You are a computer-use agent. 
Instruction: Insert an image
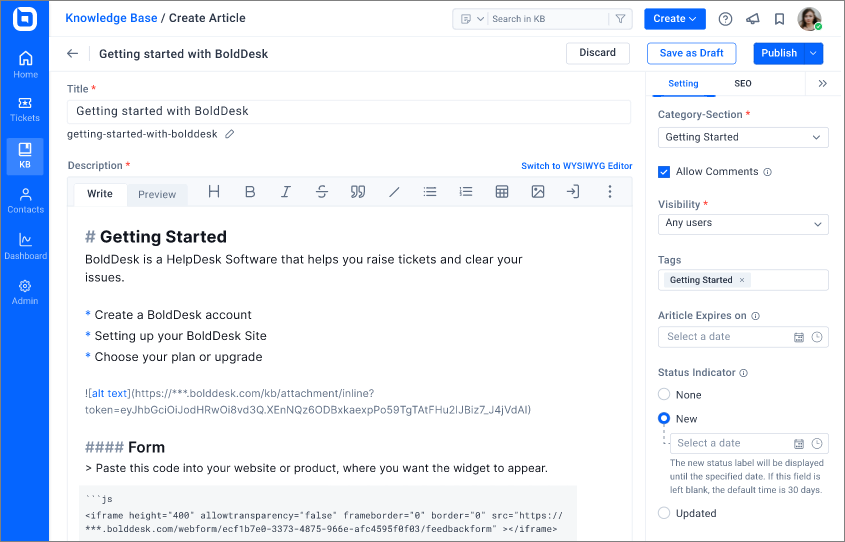pos(538,192)
